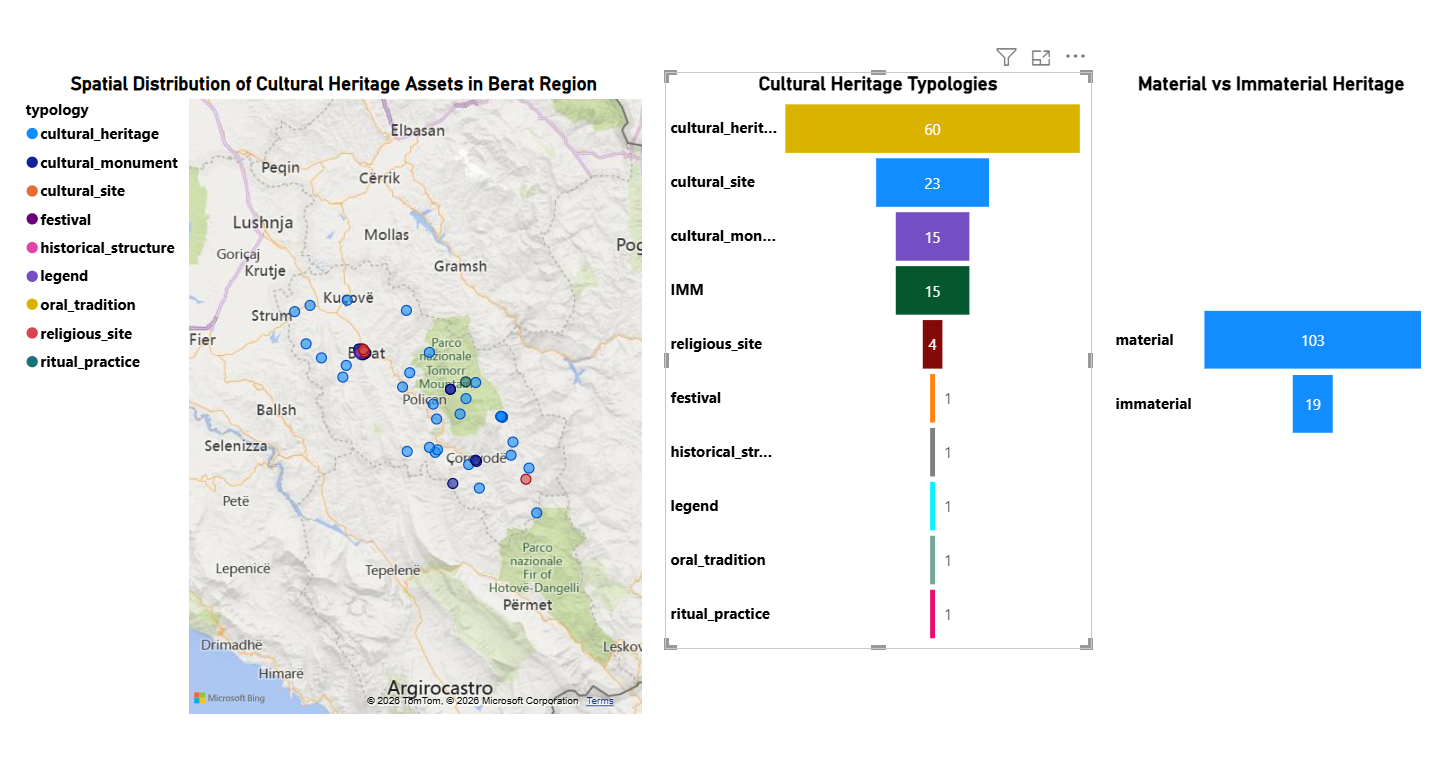Click the Material vs Immaterial Heritage title
Image resolution: width=1431 pixels, height=769 pixels.
(1270, 85)
